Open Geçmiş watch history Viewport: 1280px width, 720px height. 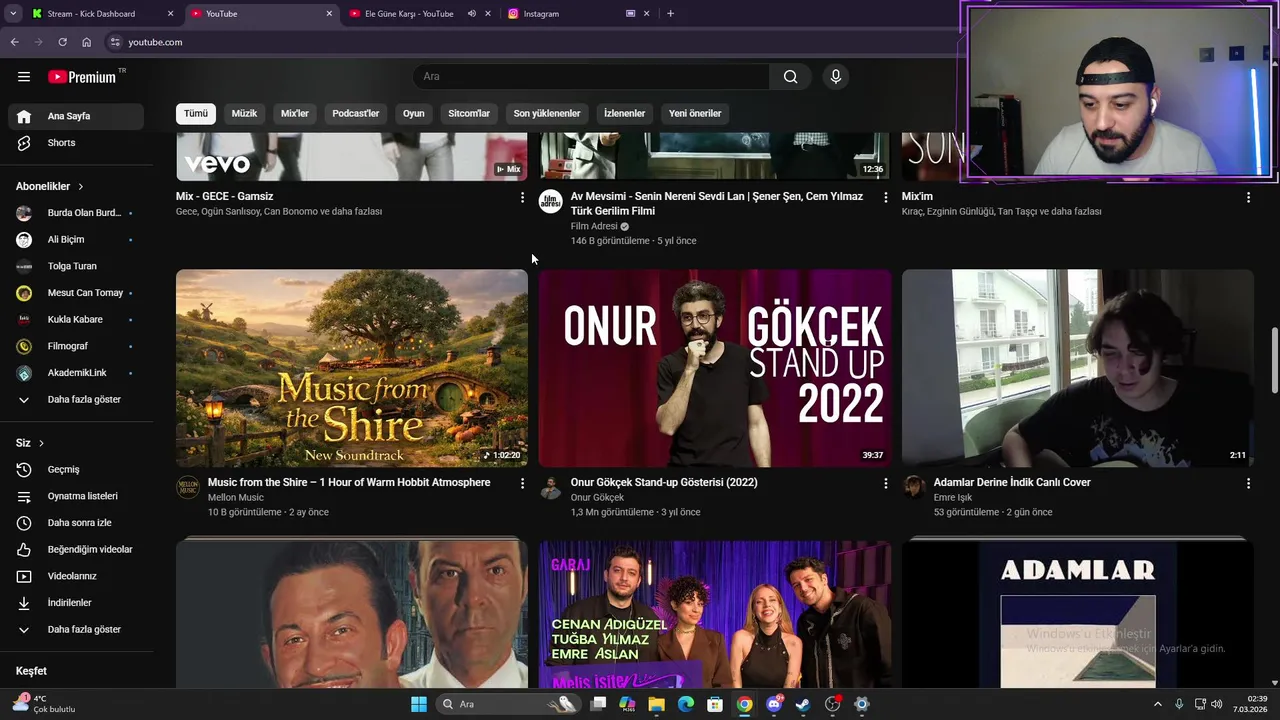click(76, 469)
